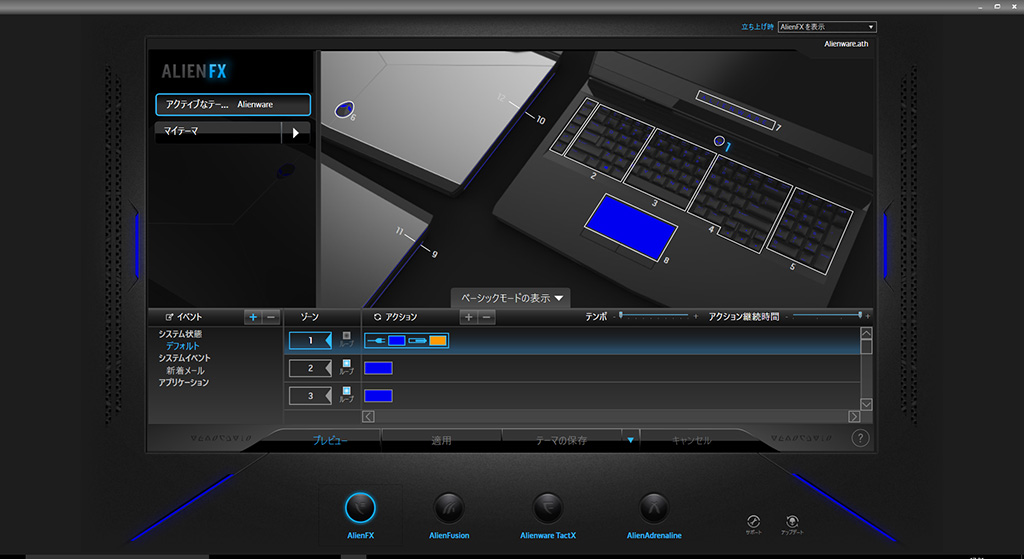Screen dimensions: 1024x559
Task: Open the Alienware TactX module
Action: tap(548, 508)
